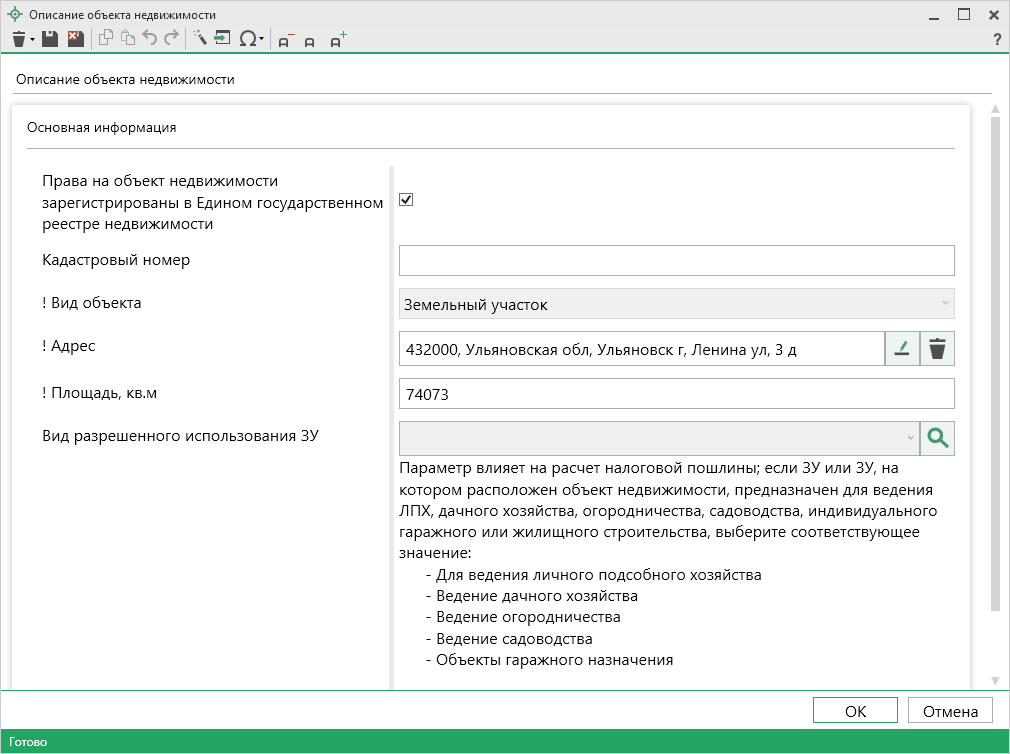Click the undo arrow icon
This screenshot has width=1010, height=754.
pyautogui.click(x=149, y=38)
